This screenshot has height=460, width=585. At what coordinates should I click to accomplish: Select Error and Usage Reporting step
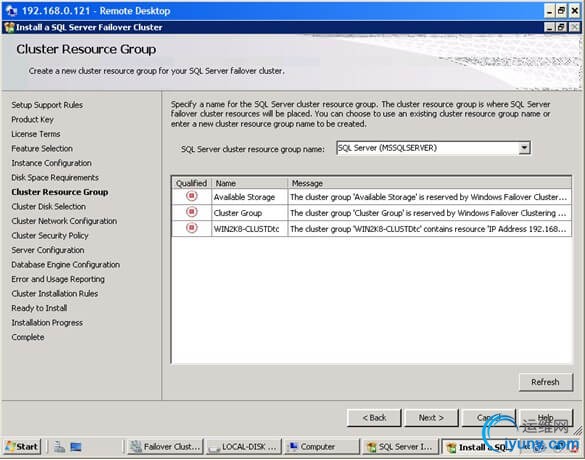click(58, 279)
